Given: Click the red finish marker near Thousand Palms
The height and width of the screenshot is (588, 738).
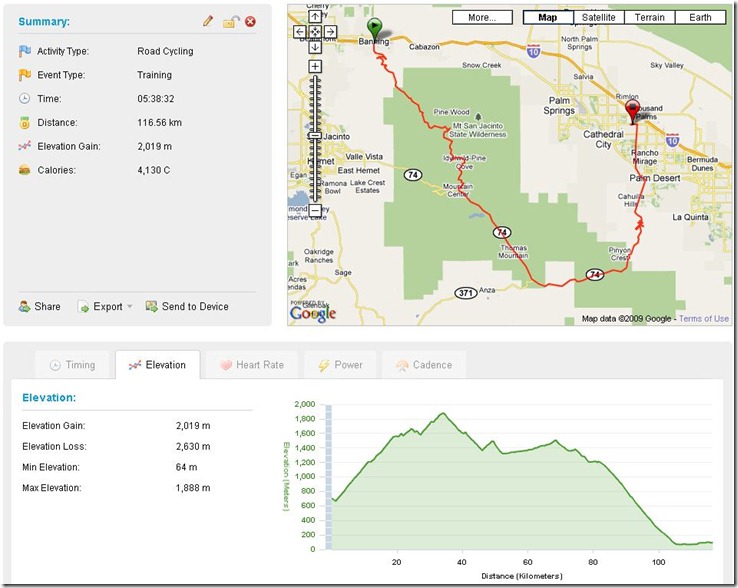Looking at the screenshot, I should coord(633,112).
